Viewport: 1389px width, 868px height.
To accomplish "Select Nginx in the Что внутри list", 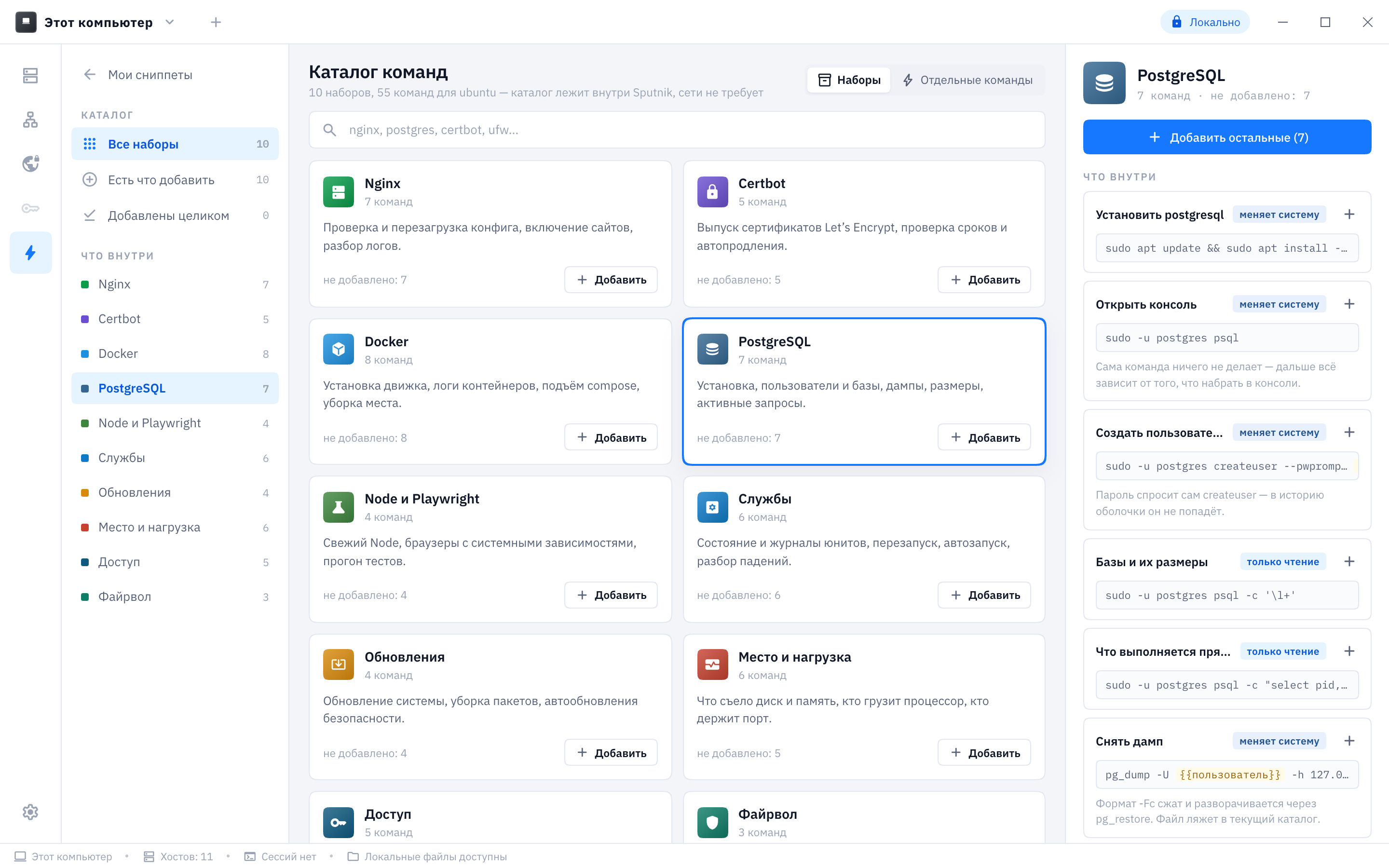I will (x=175, y=284).
